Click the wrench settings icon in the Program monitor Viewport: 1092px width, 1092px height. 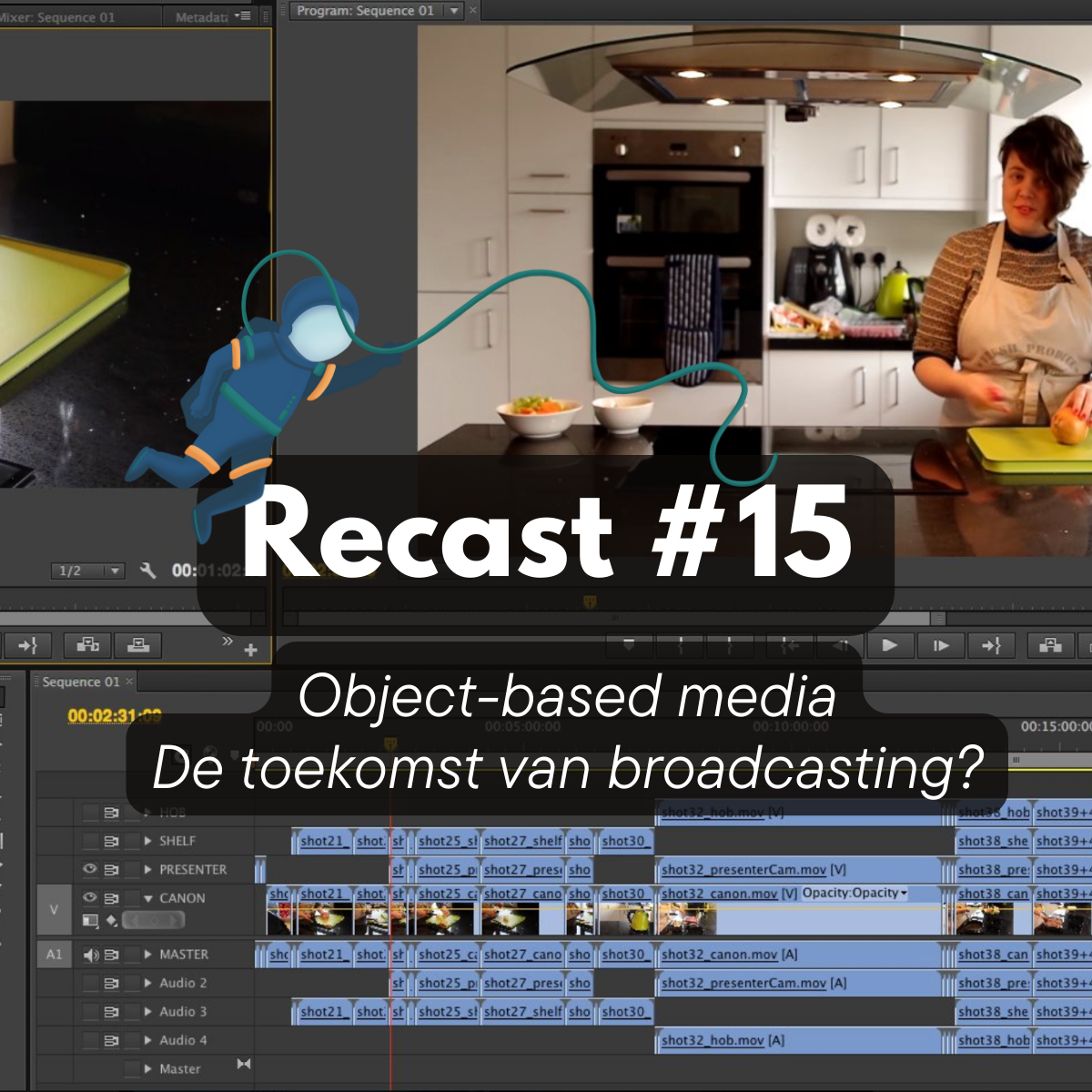click(x=148, y=571)
